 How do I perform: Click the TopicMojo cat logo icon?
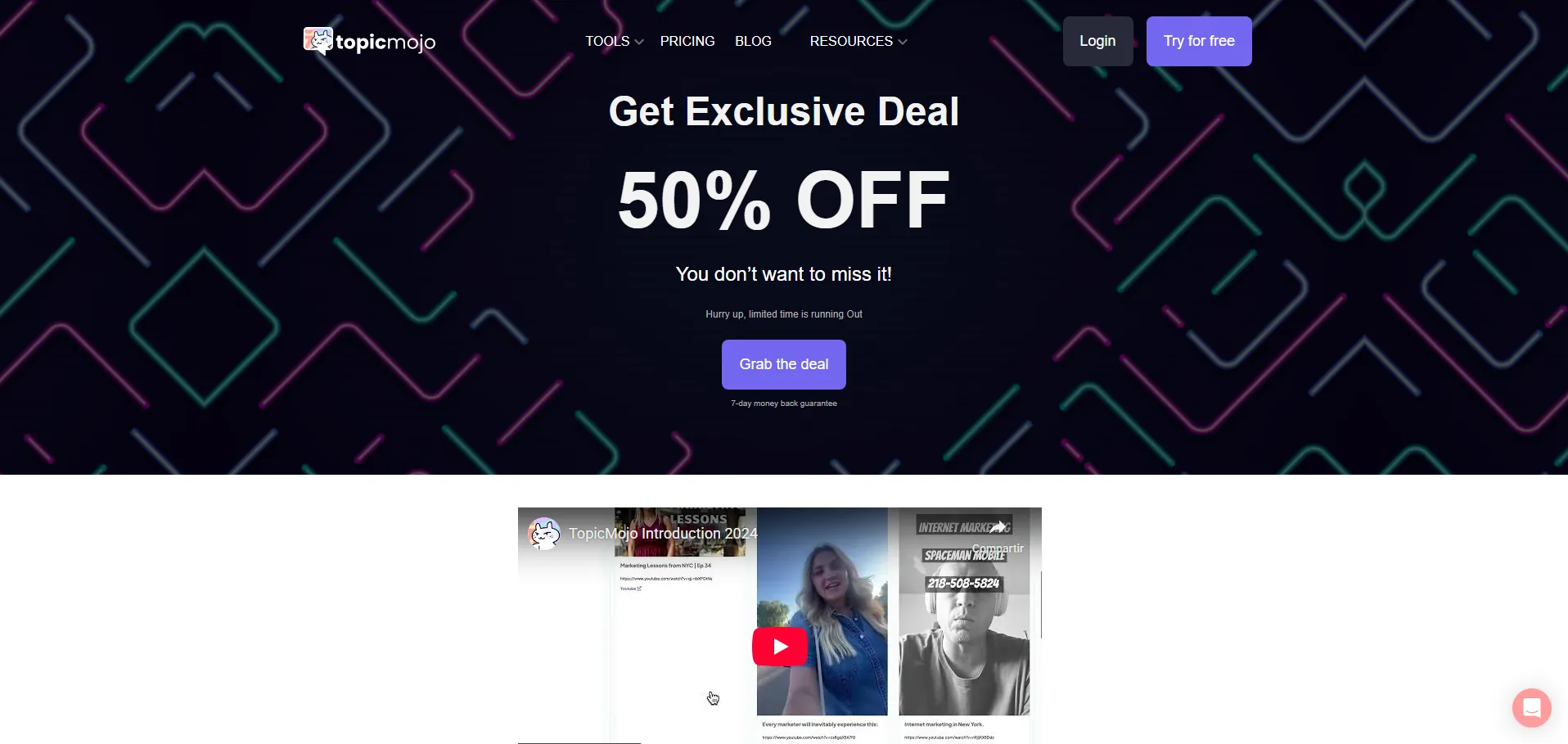pyautogui.click(x=318, y=41)
